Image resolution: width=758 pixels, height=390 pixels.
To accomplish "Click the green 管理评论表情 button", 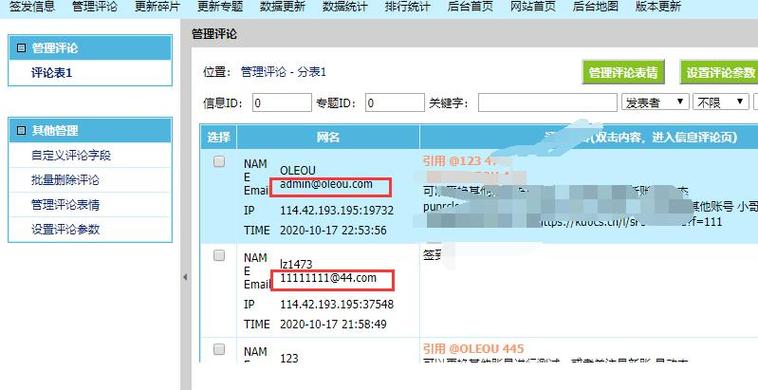I will click(x=623, y=72).
